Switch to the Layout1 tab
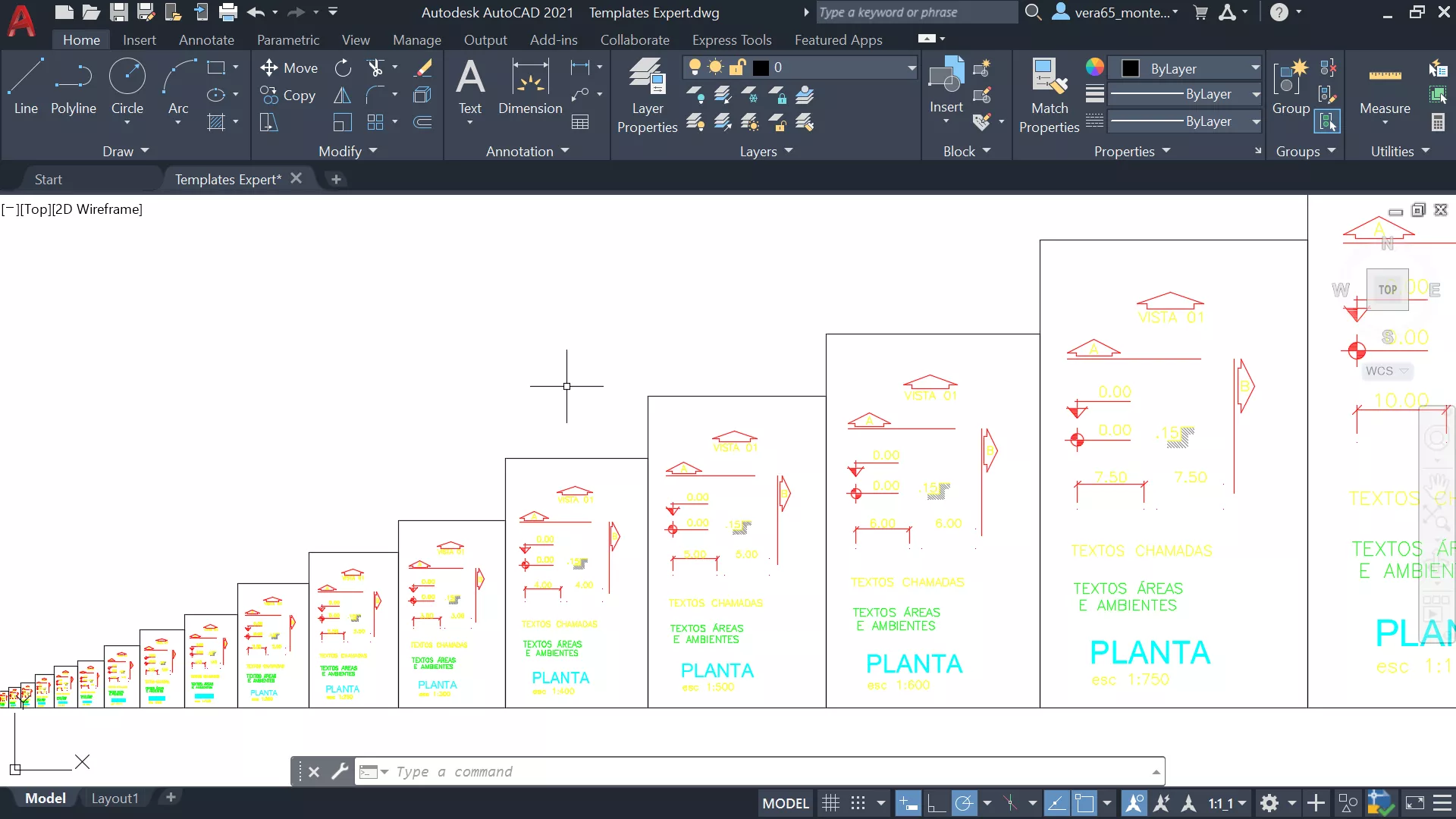 click(x=115, y=798)
